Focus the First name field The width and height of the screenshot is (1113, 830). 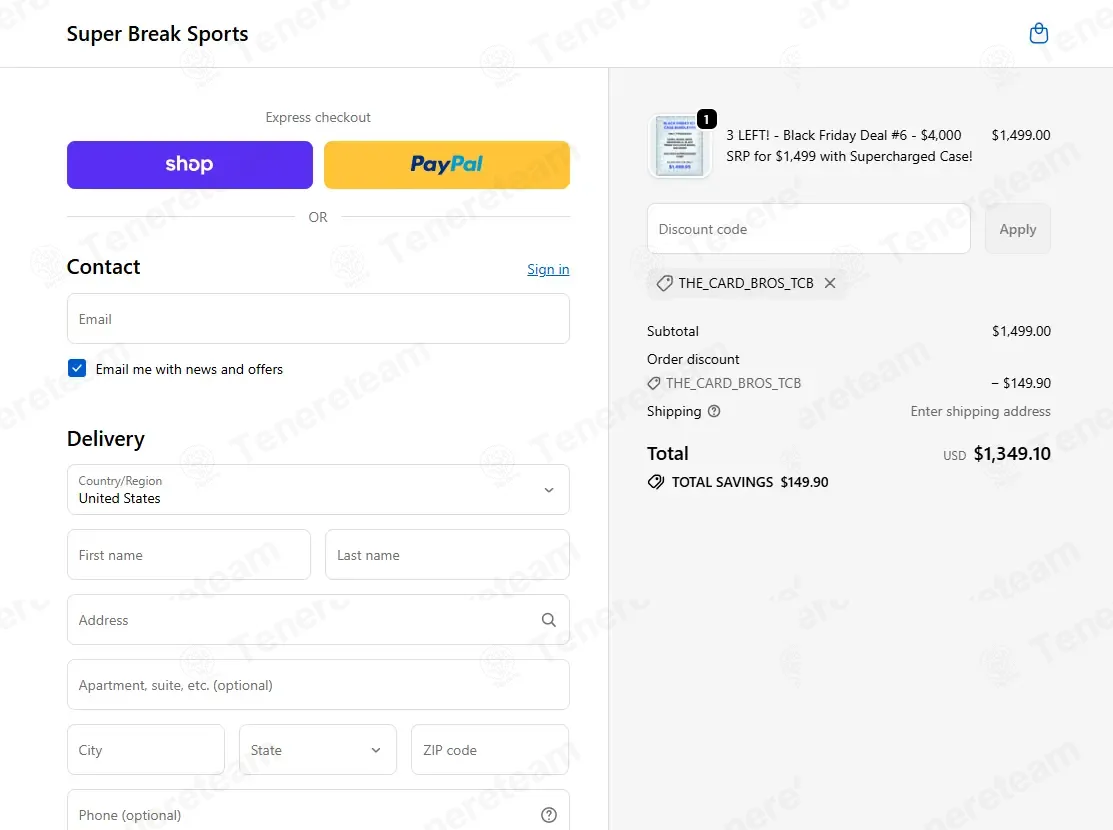(189, 555)
